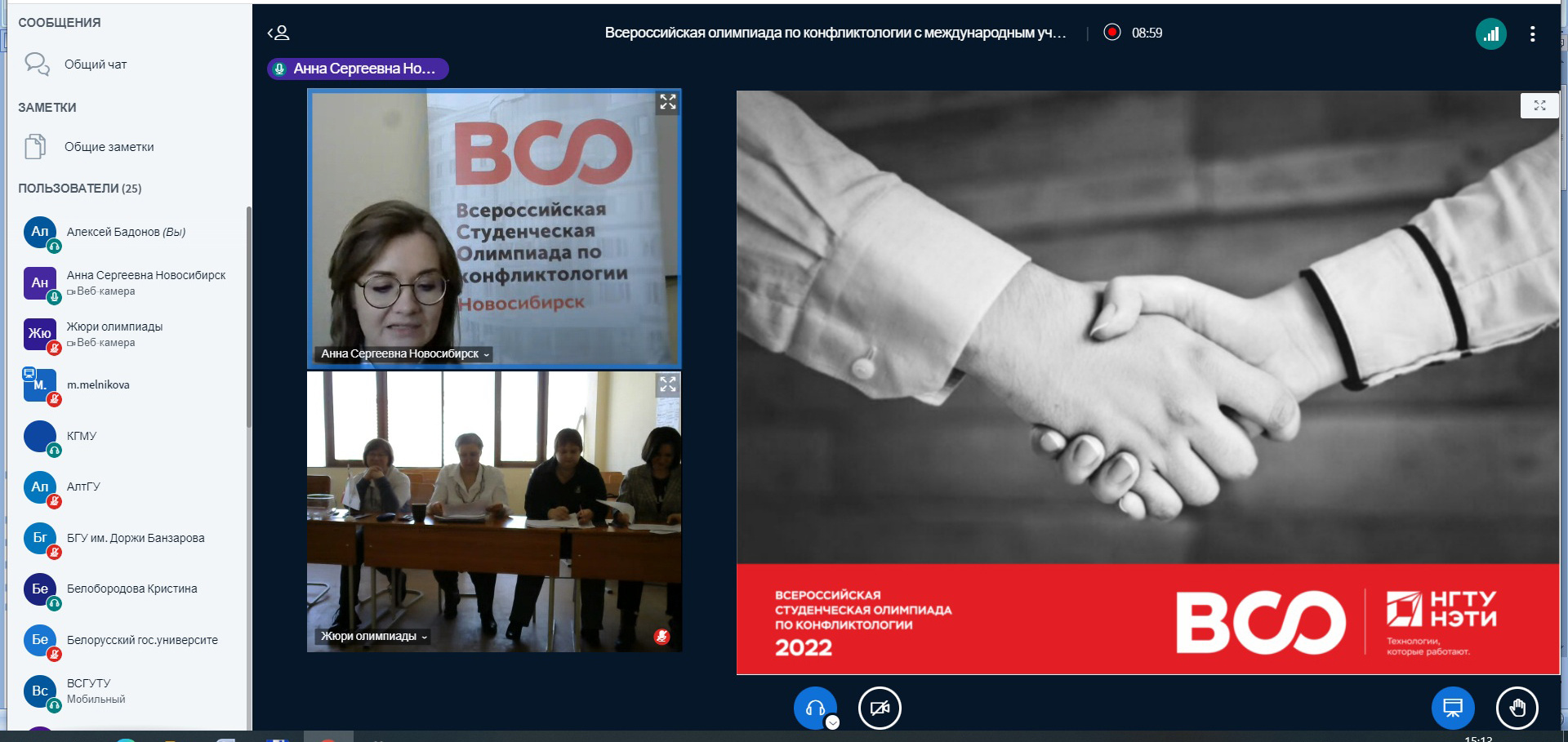Expand Anna Sergeevna webcam to fullscreen
The height and width of the screenshot is (742, 1568).
click(667, 102)
